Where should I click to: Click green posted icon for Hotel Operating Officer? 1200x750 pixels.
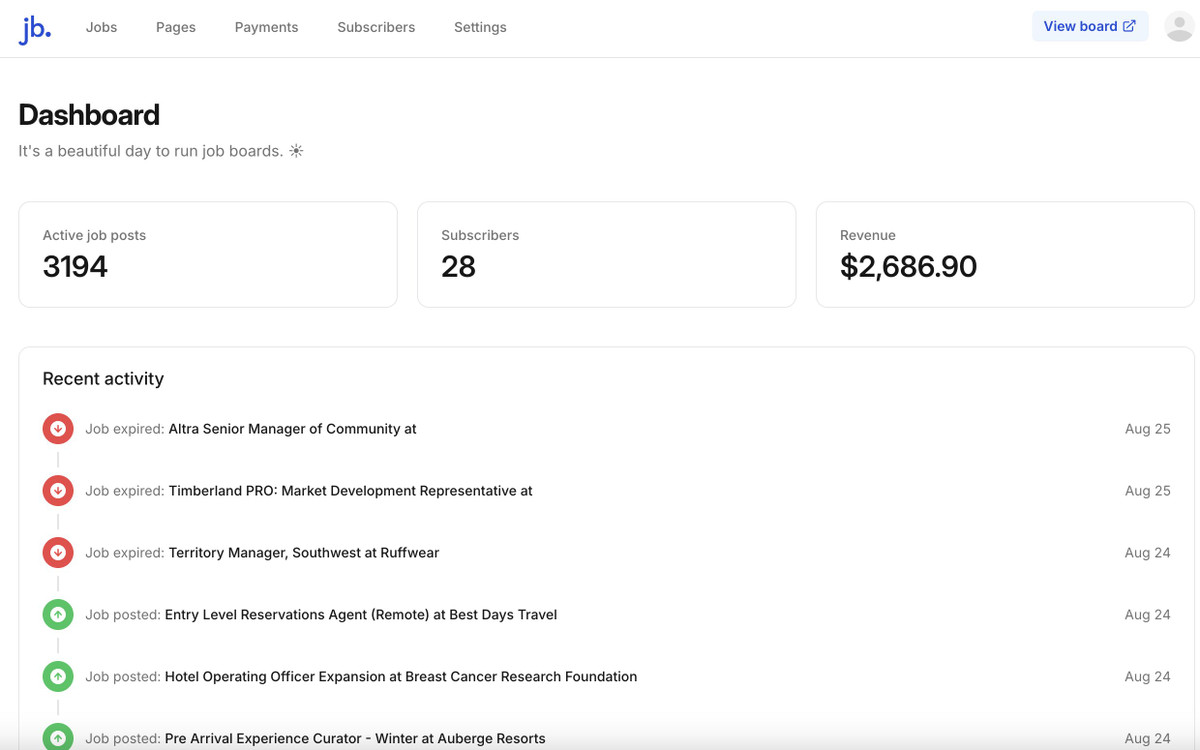[58, 677]
